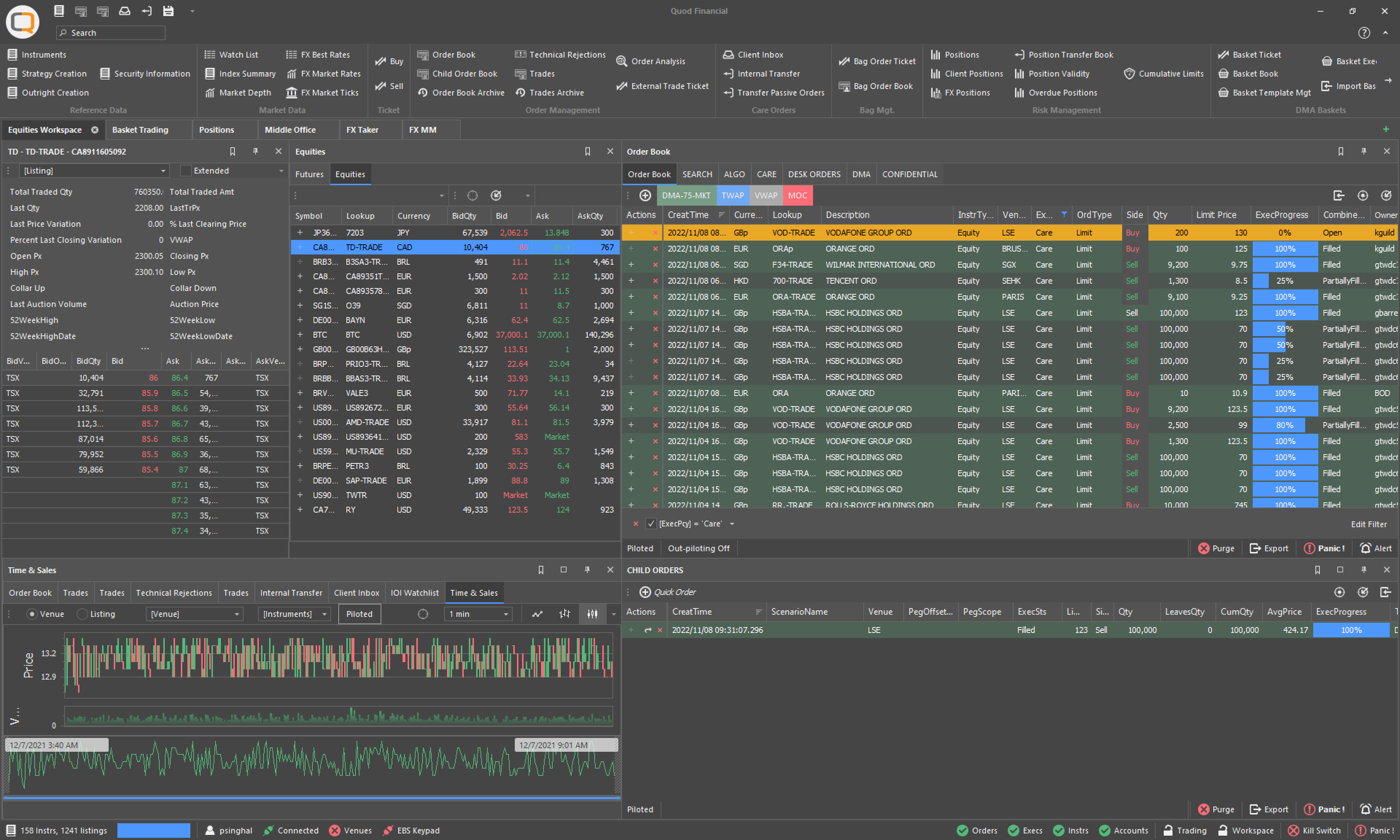Toggle the filter icon on Ex... column
This screenshot has height=840, width=1400.
pos(1064,214)
